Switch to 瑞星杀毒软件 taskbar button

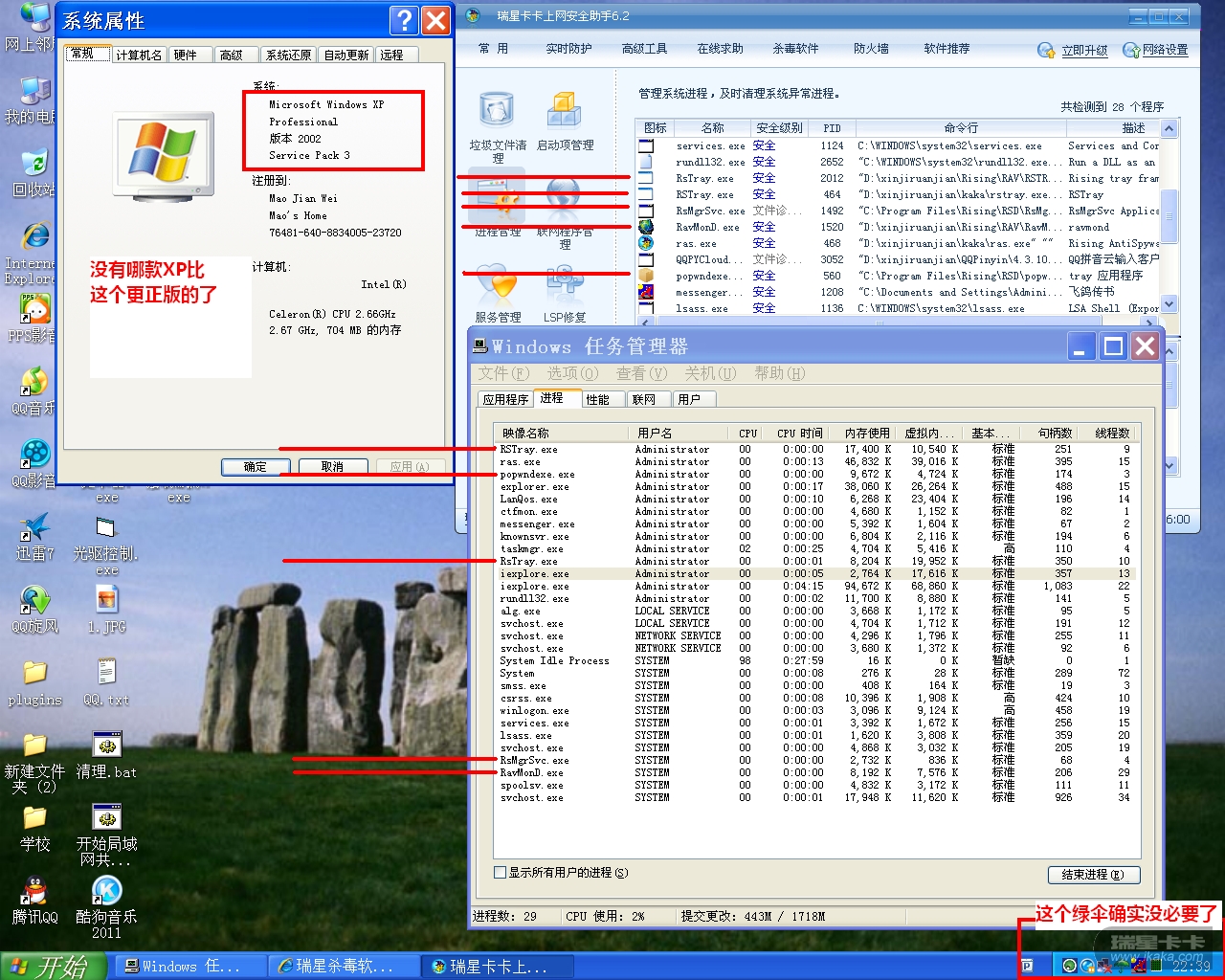[x=344, y=967]
